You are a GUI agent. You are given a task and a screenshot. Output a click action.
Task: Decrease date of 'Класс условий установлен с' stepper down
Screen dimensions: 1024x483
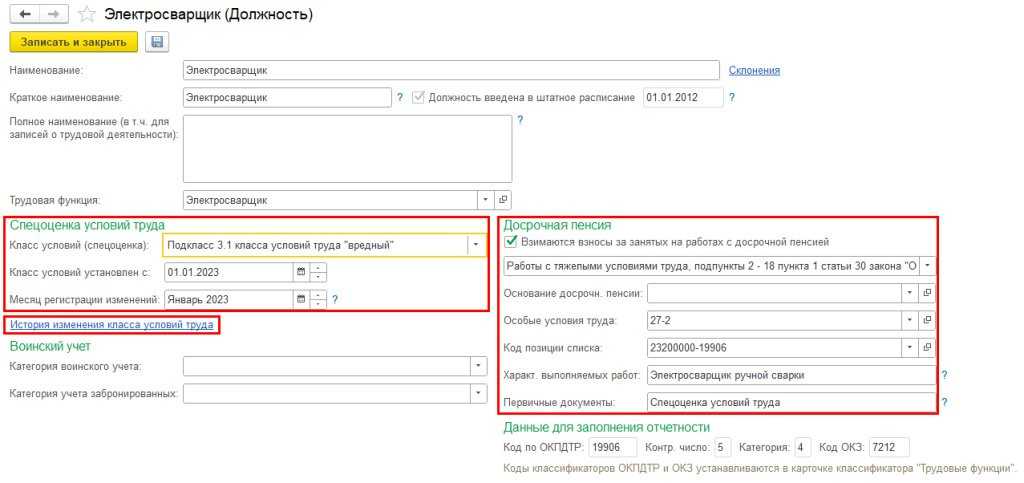(318, 277)
